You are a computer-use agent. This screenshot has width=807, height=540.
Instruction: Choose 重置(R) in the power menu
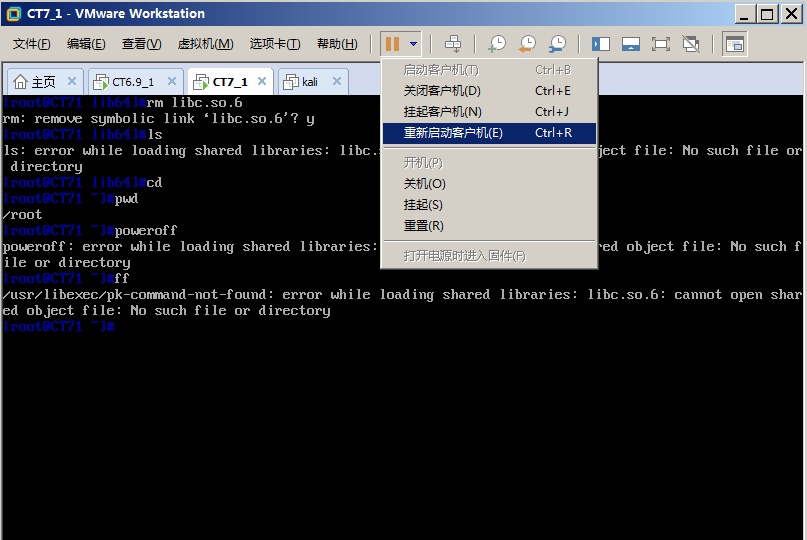(489, 226)
